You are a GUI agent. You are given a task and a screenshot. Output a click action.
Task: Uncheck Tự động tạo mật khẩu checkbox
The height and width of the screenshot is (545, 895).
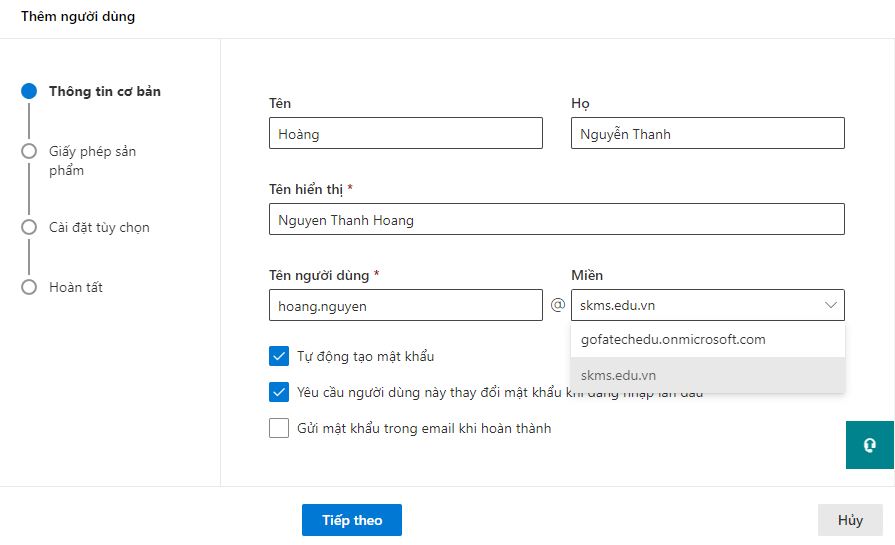click(x=279, y=356)
